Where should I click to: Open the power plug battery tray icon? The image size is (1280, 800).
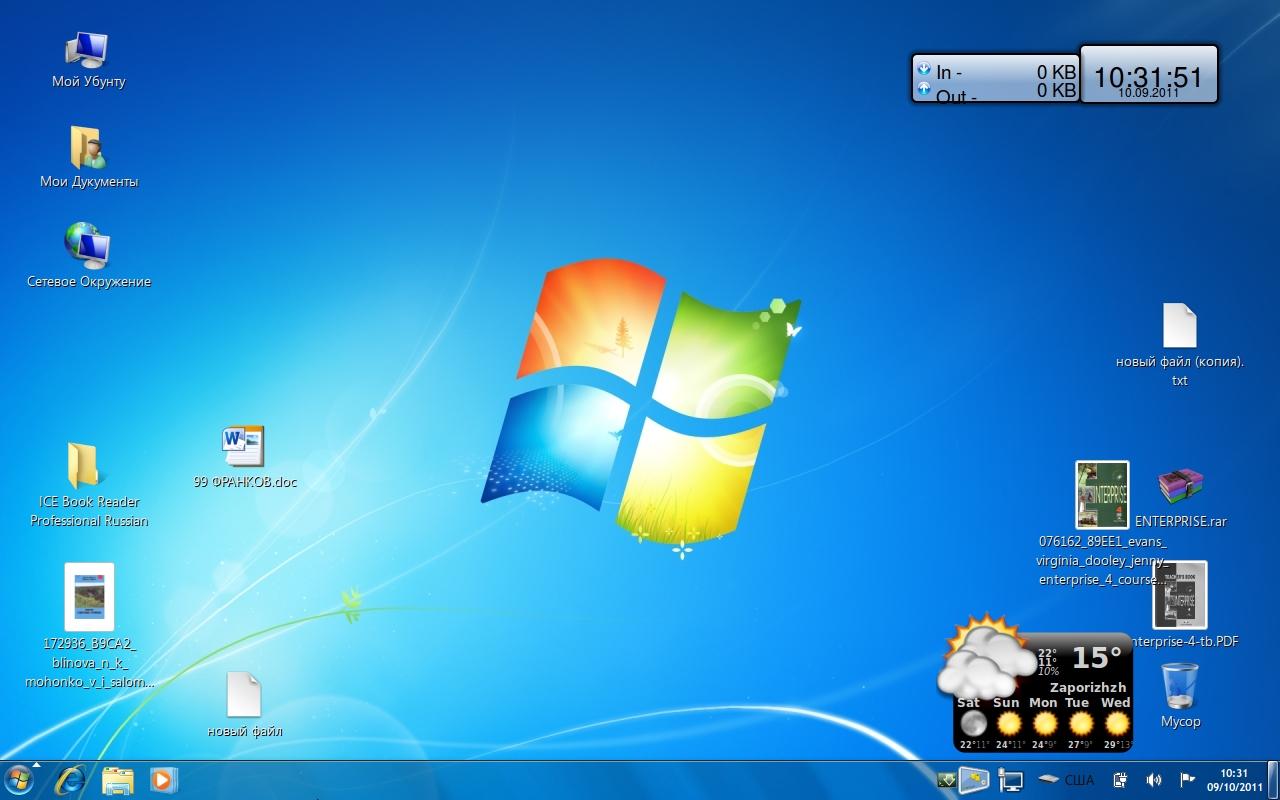pyautogui.click(x=1121, y=780)
